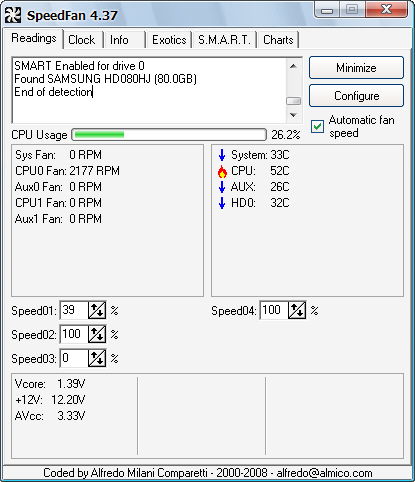Show the Charts tab
Screen dimensions: 415x482
click(278, 40)
